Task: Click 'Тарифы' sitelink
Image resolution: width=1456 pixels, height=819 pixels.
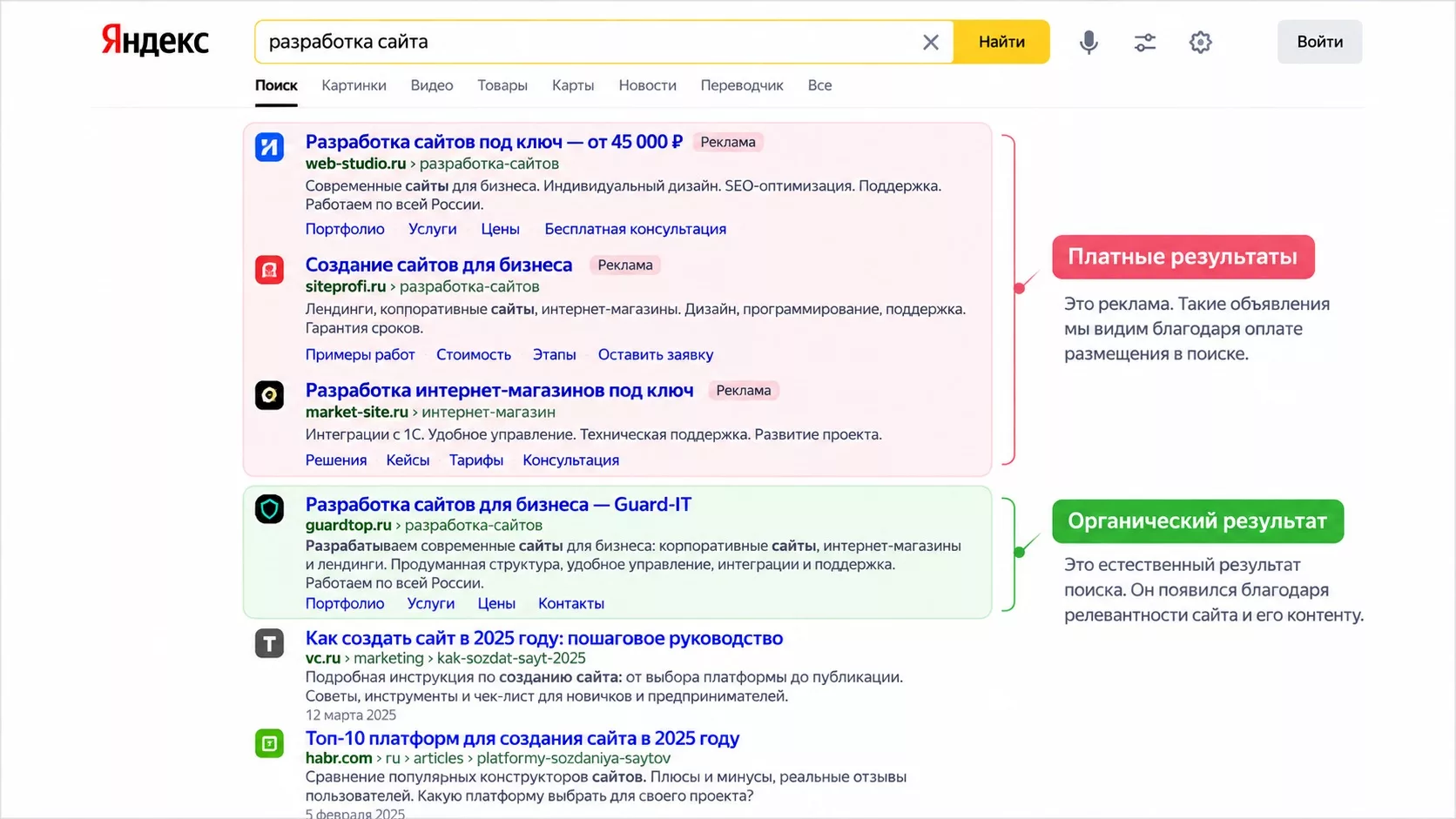Action: pyautogui.click(x=476, y=460)
